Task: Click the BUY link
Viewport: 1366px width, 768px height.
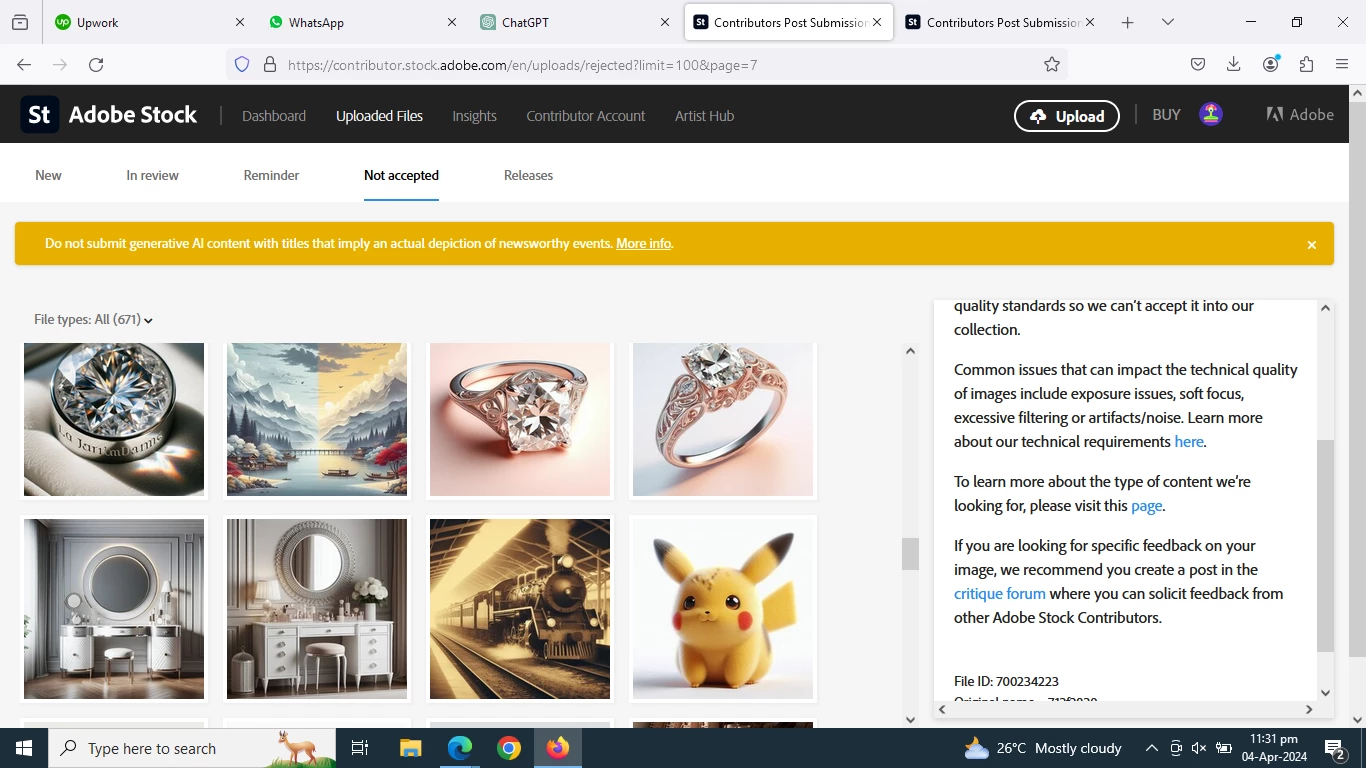Action: coord(1166,115)
